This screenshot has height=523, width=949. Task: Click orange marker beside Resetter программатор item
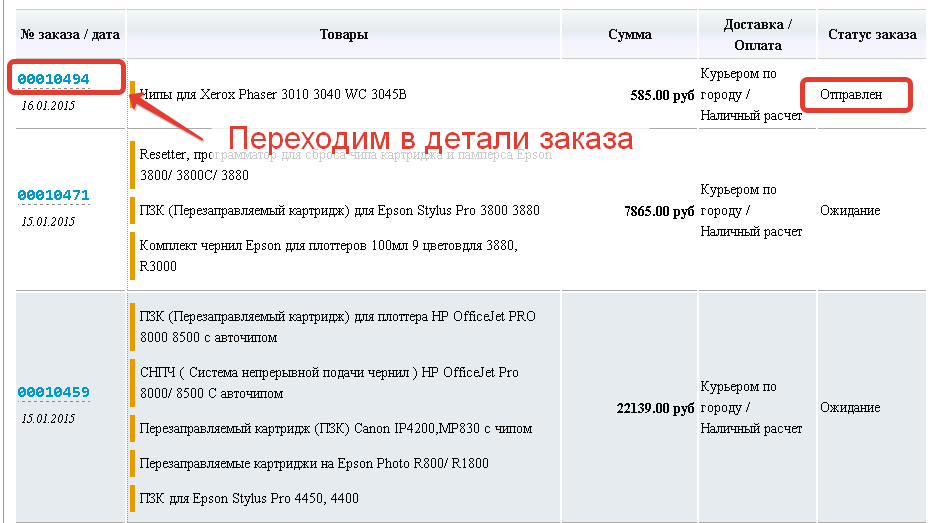(132, 165)
